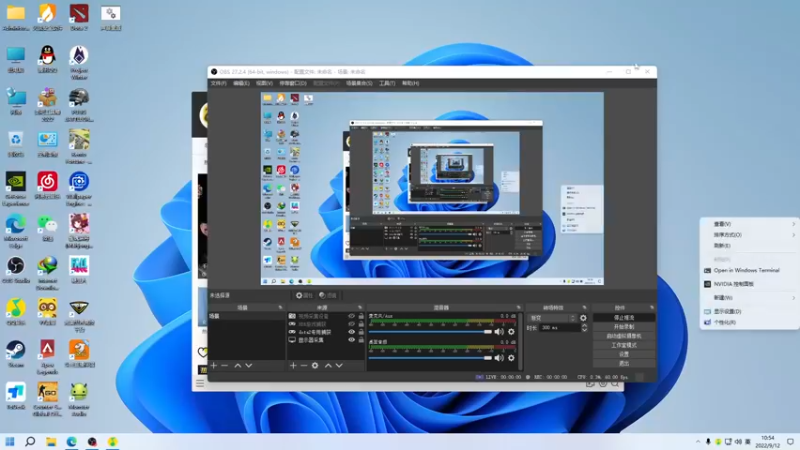Decrease the 时长 transition duration
Image resolution: width=800 pixels, height=450 pixels.
pos(584,330)
